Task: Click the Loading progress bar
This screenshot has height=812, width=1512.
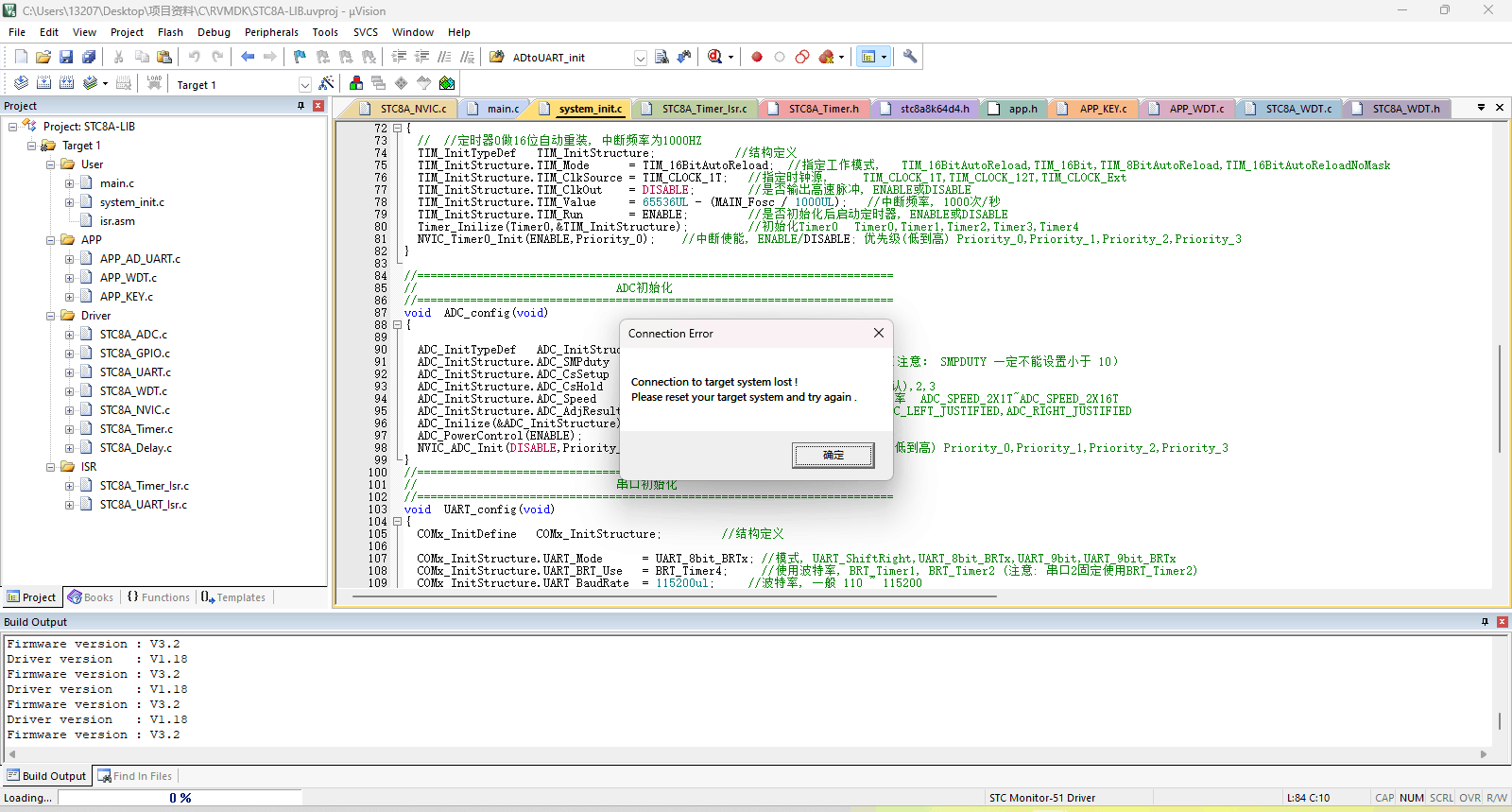Action: (180, 798)
